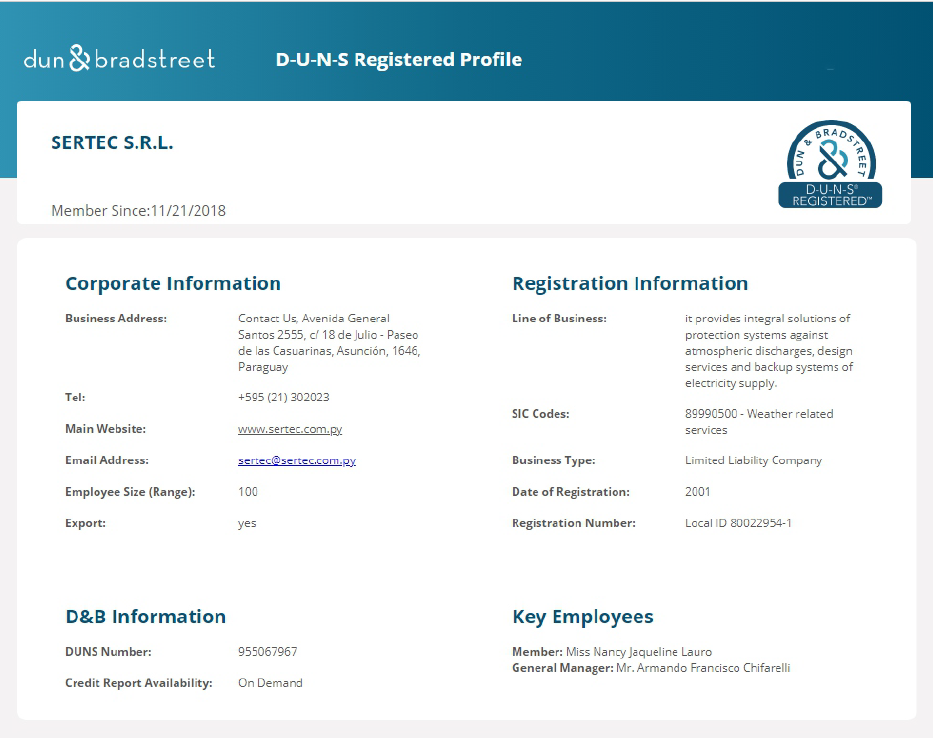Click the Business Address label
Image resolution: width=933 pixels, height=738 pixels.
116,318
